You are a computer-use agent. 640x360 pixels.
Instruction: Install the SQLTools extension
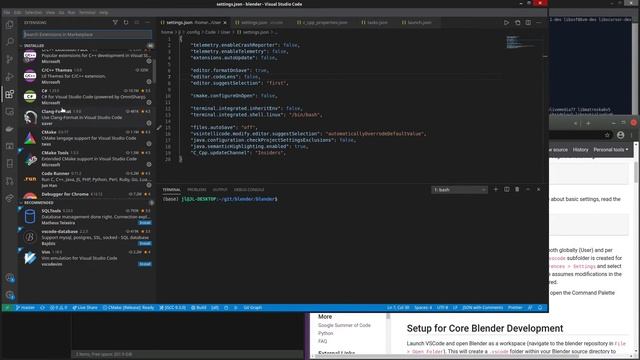(x=145, y=223)
